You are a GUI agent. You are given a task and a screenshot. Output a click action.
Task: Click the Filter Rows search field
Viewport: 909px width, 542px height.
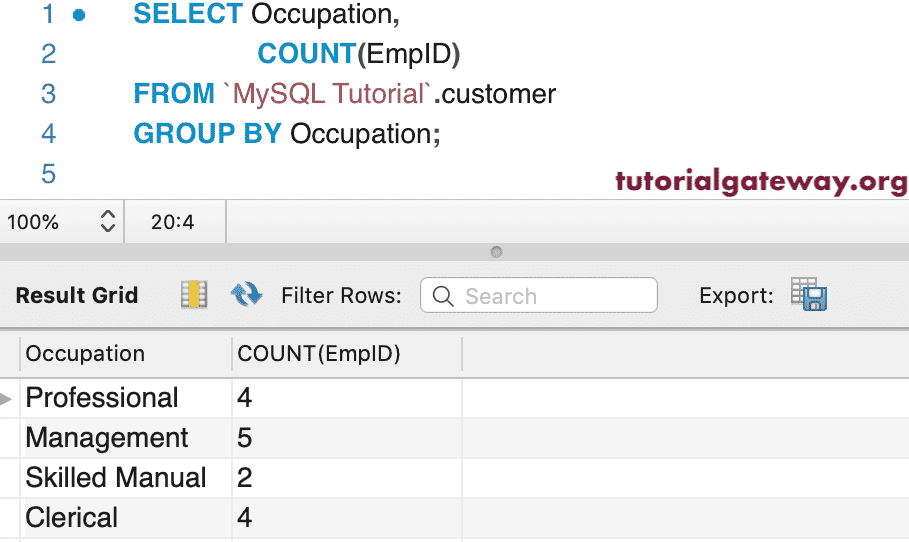[x=539, y=295]
